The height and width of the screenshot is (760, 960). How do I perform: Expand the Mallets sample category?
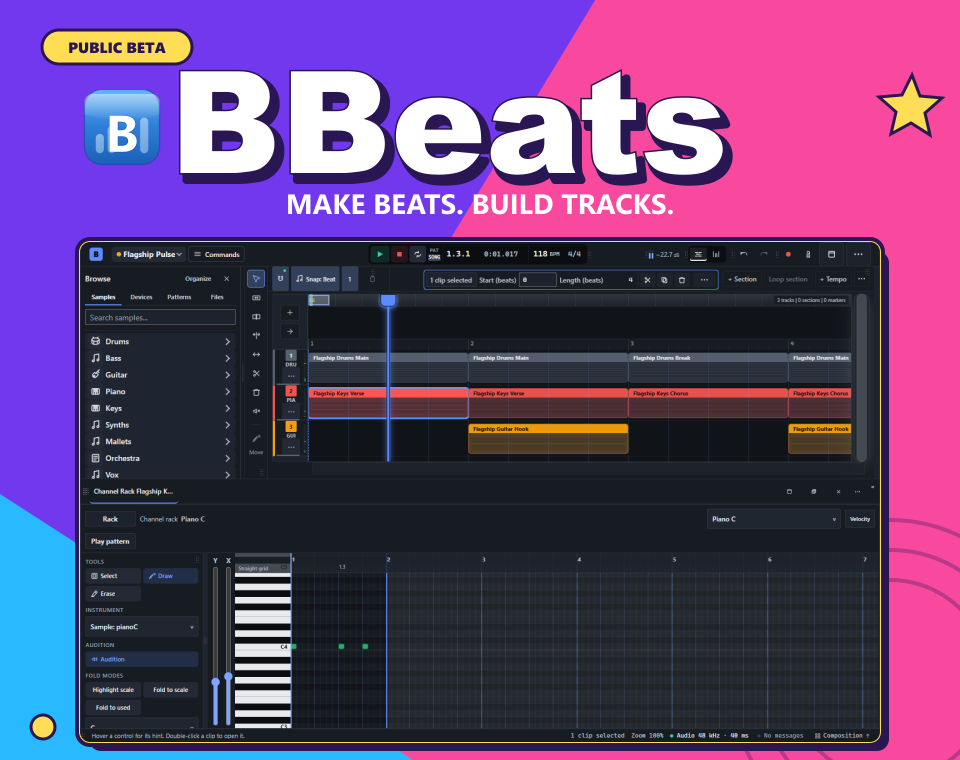pyautogui.click(x=160, y=441)
